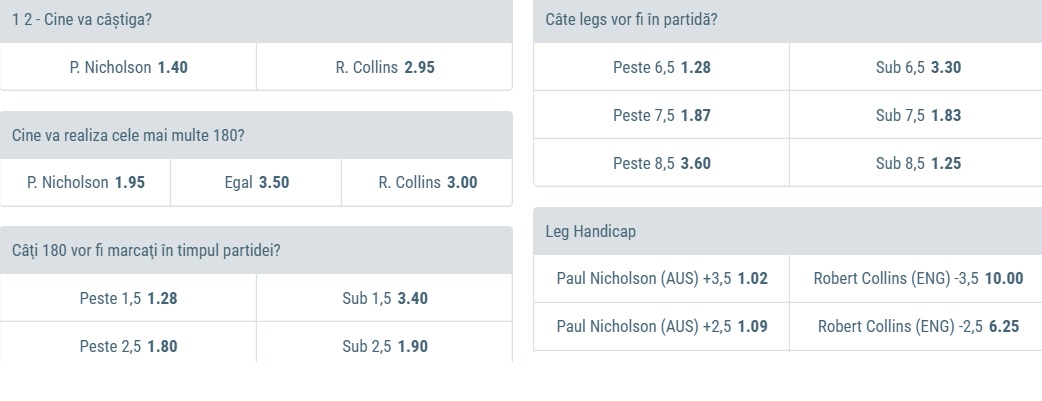
Task: Pick Sub 2,5 odds 1.90
Action: click(x=385, y=346)
